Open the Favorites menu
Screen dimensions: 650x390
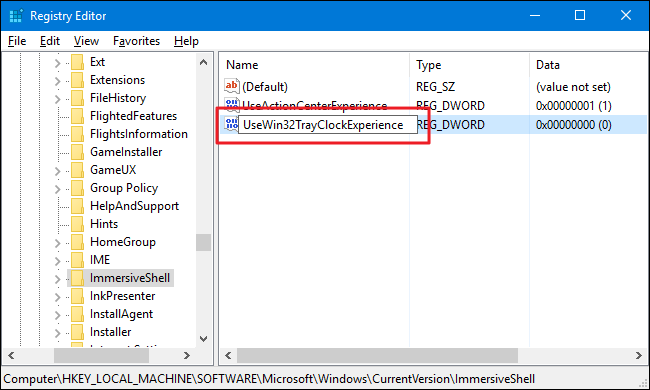(136, 41)
